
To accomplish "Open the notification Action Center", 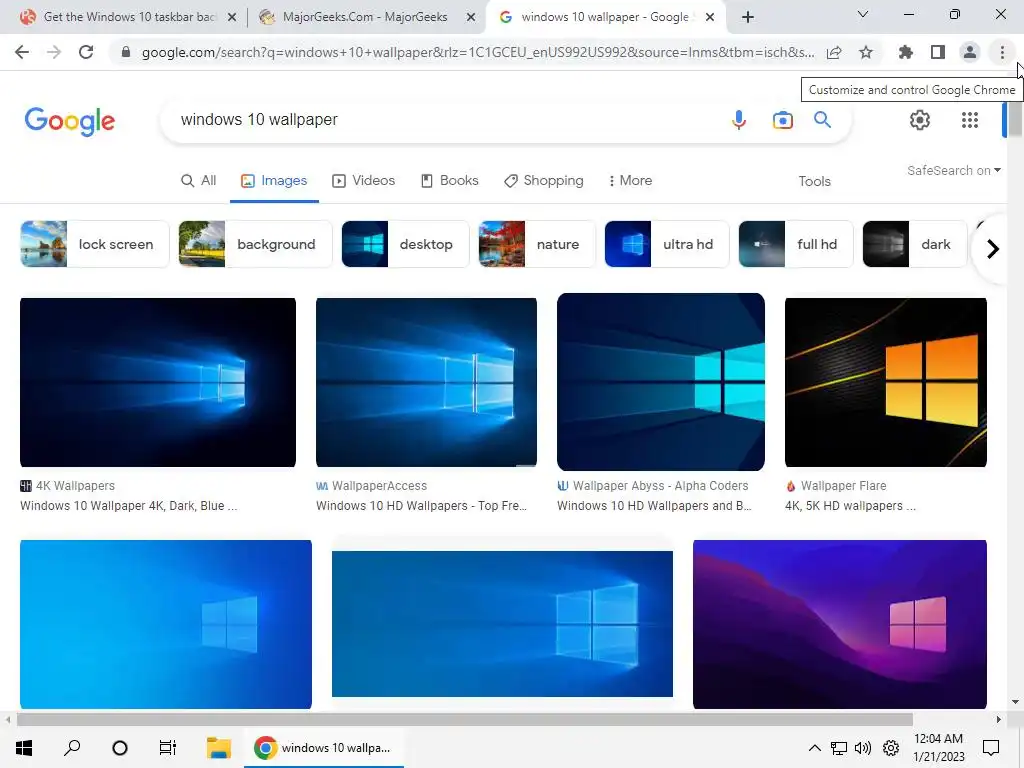I will [x=991, y=748].
